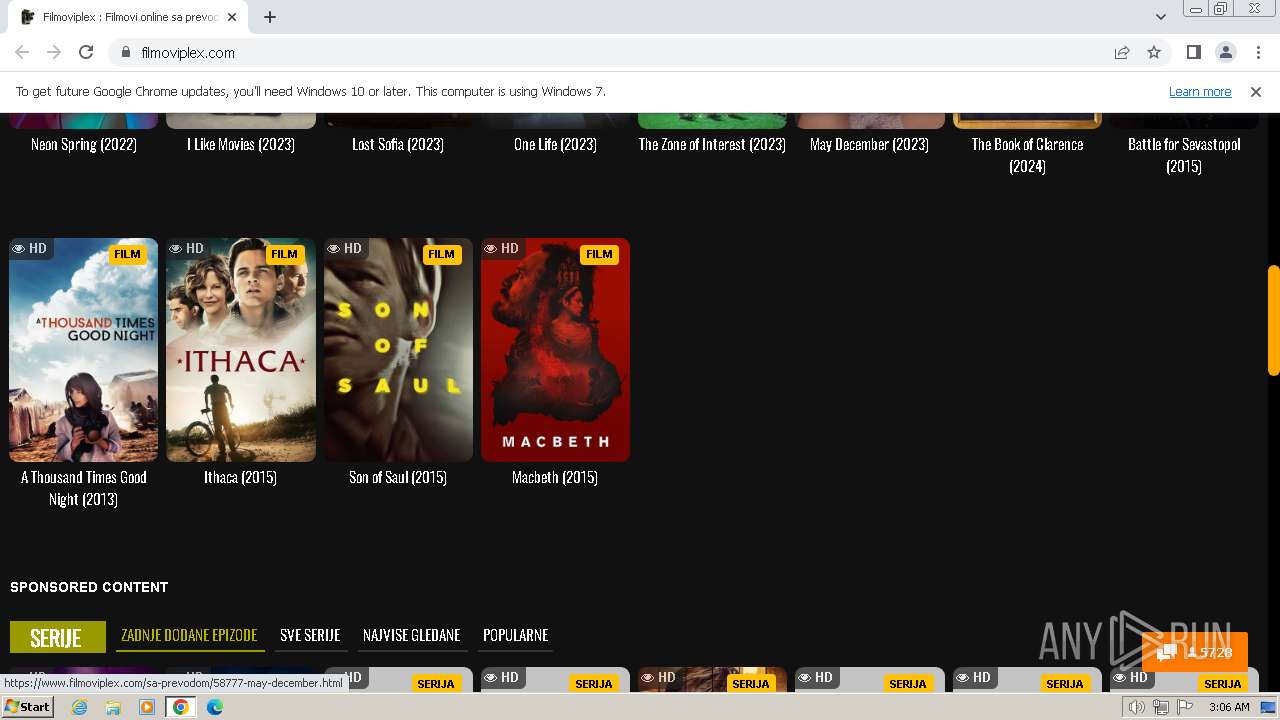Click the eye HD badge on Macbeth

501,248
